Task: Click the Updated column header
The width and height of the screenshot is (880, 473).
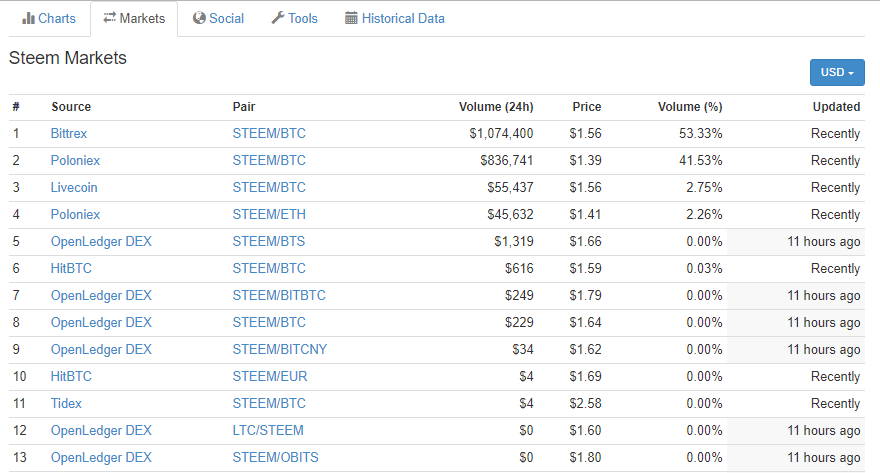Action: 835,107
